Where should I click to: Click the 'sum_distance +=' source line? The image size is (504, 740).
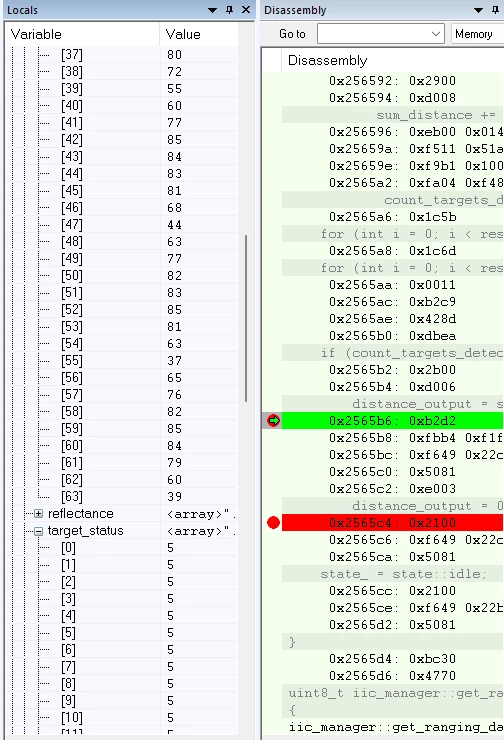436,115
